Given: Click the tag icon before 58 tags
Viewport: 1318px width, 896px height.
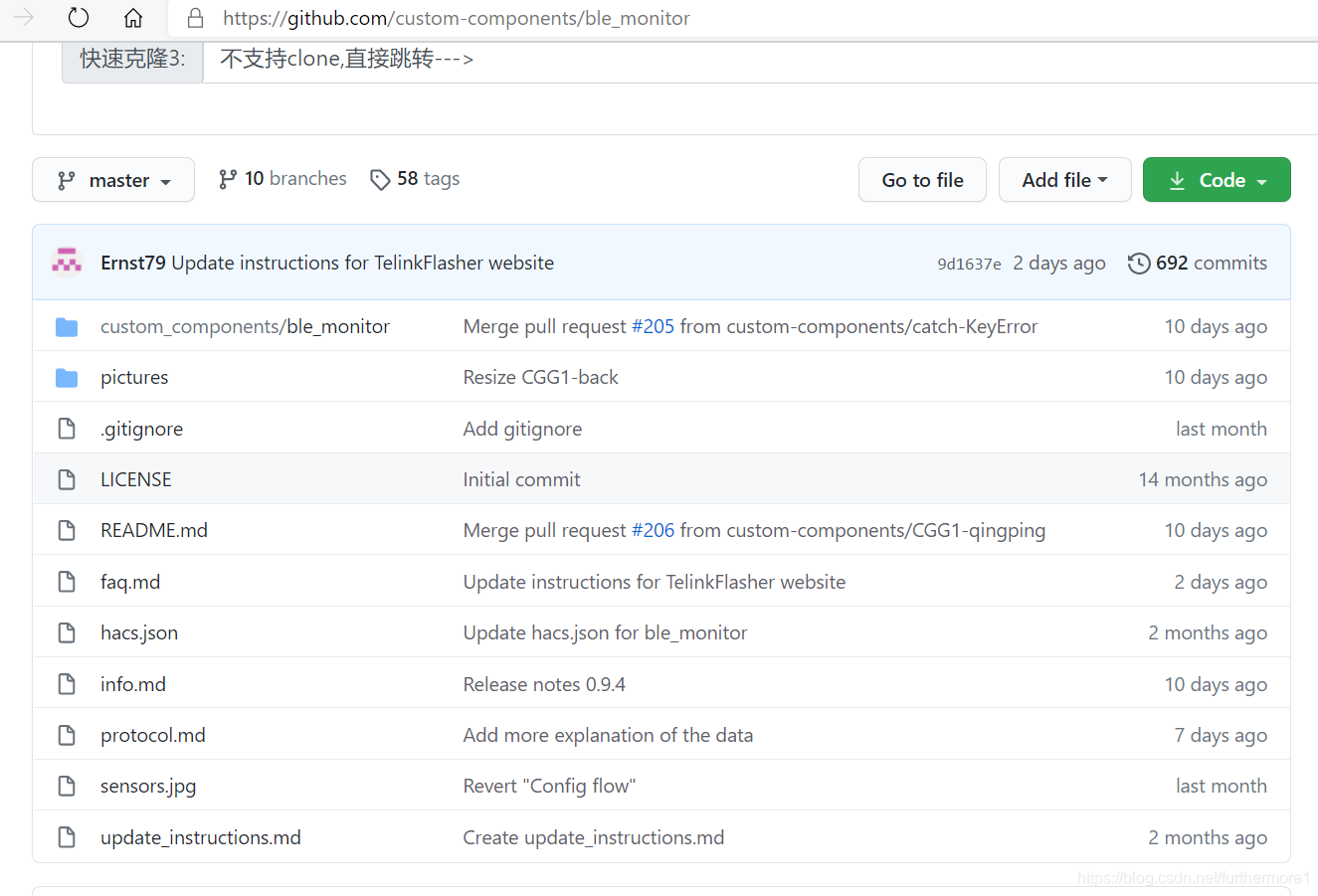Looking at the screenshot, I should 380,180.
